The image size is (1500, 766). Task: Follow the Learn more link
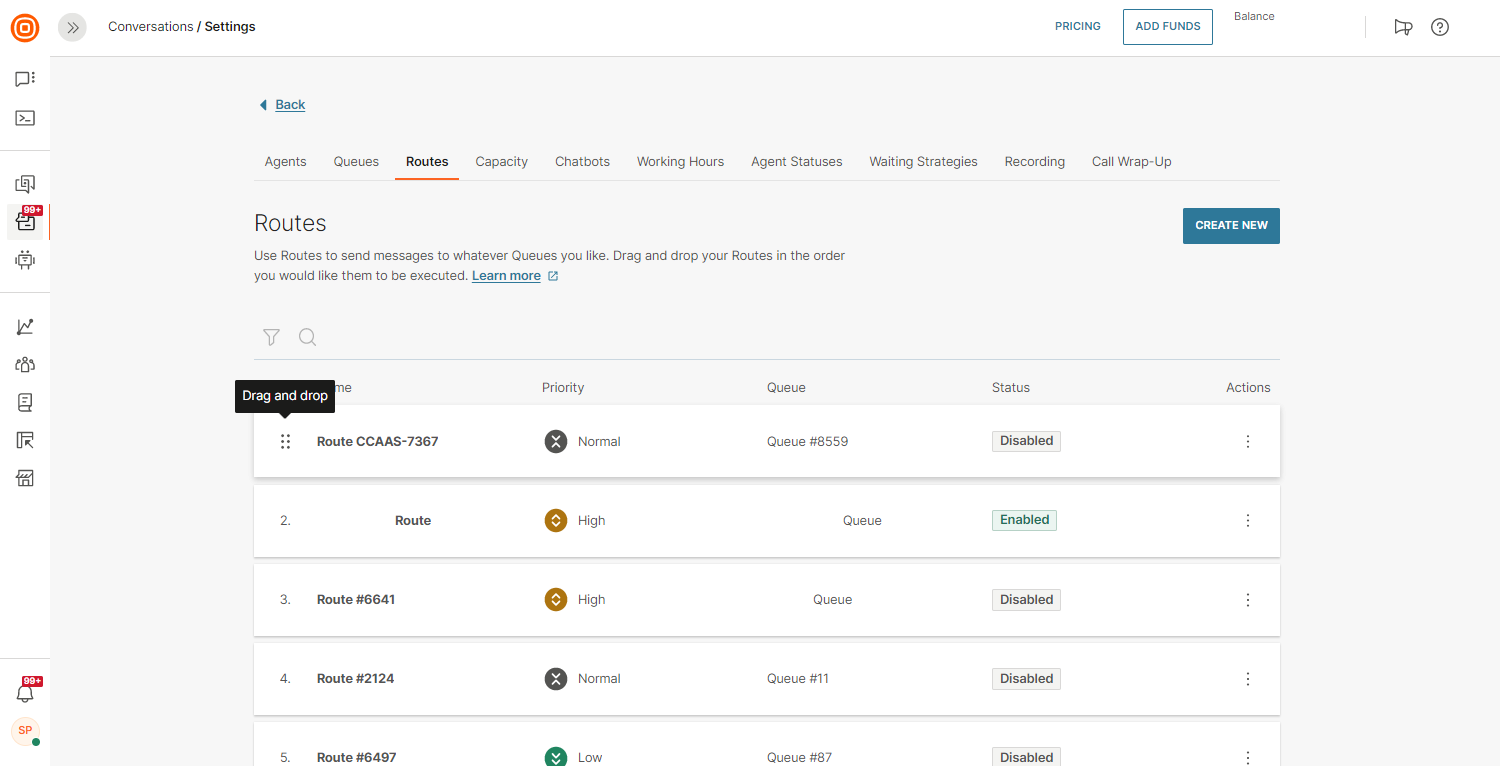[506, 276]
